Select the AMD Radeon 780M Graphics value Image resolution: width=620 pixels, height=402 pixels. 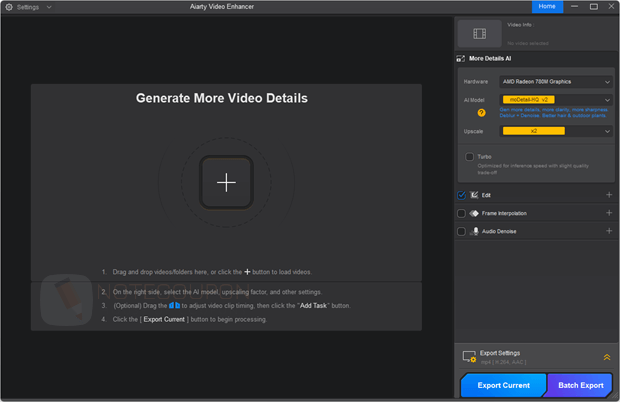pyautogui.click(x=537, y=82)
